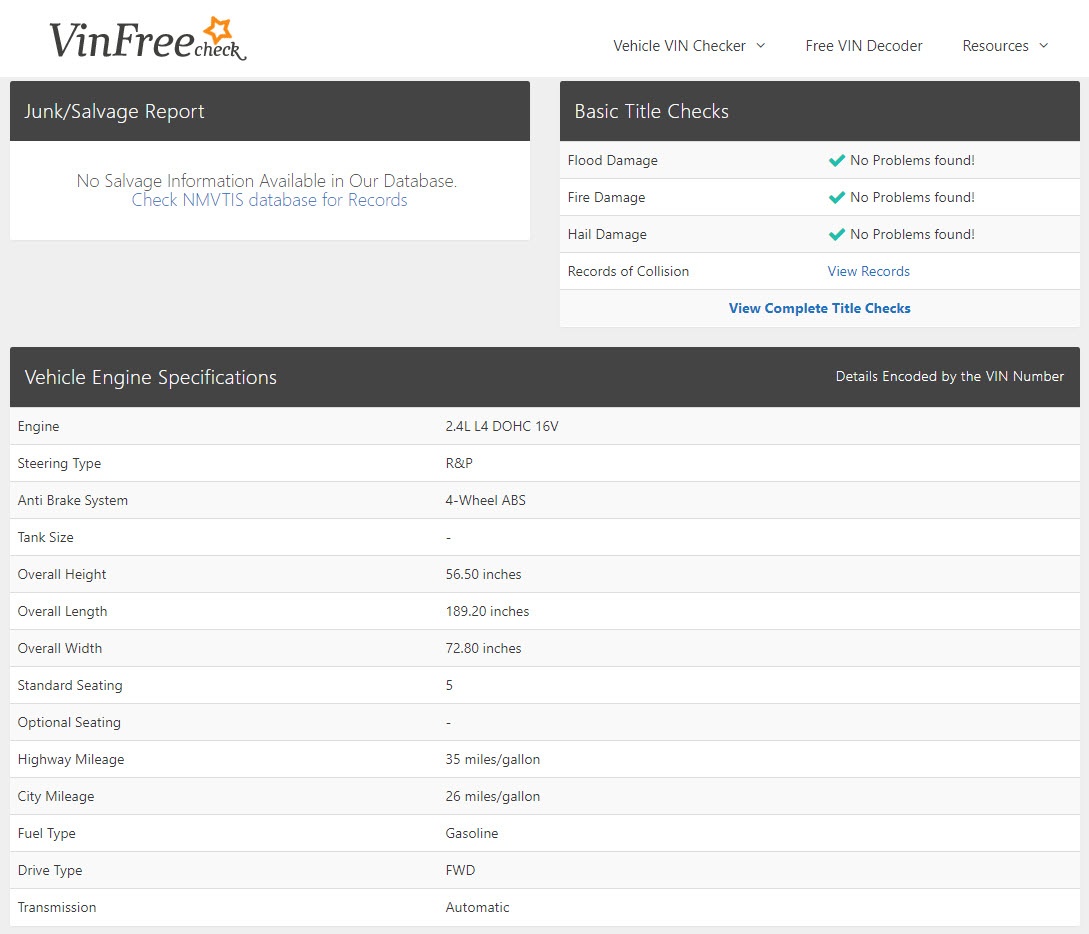The height and width of the screenshot is (934, 1089).
Task: Click Details Encoded by the VIN Number text
Action: tap(949, 377)
